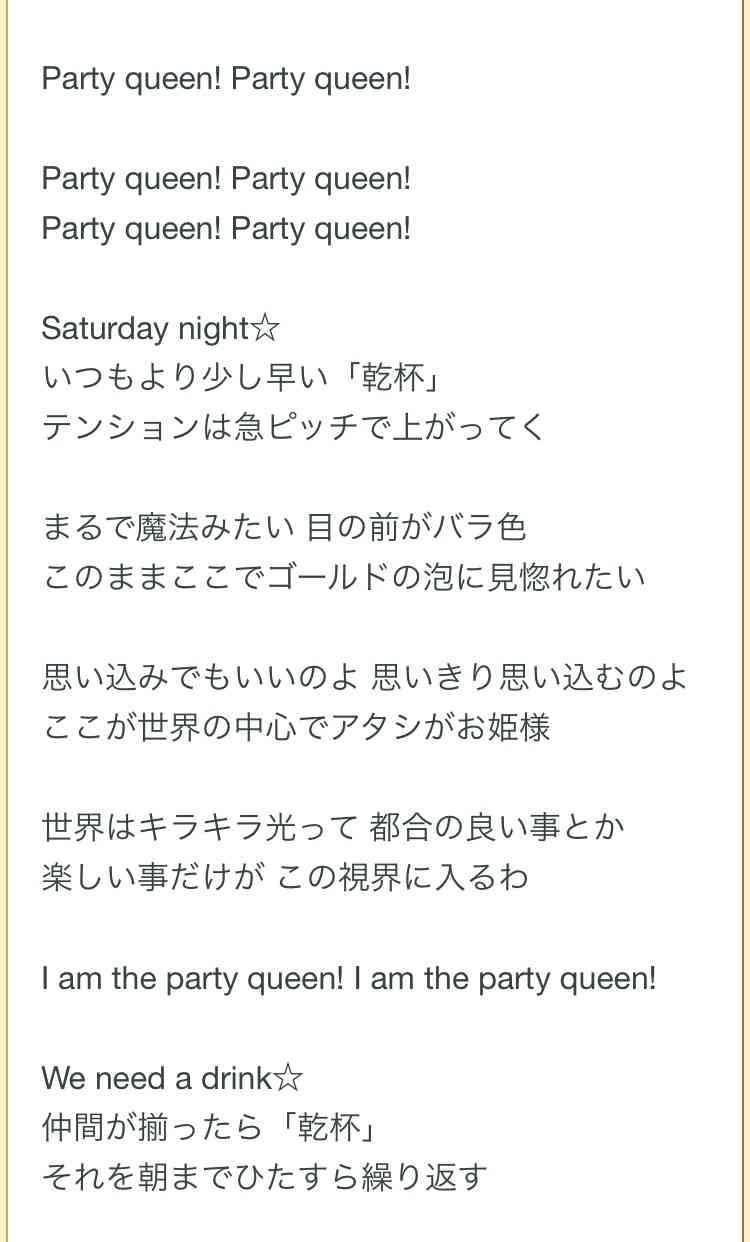Click the lyric phrase まるで魔法みたい
The height and width of the screenshot is (1242, 750).
168,527
